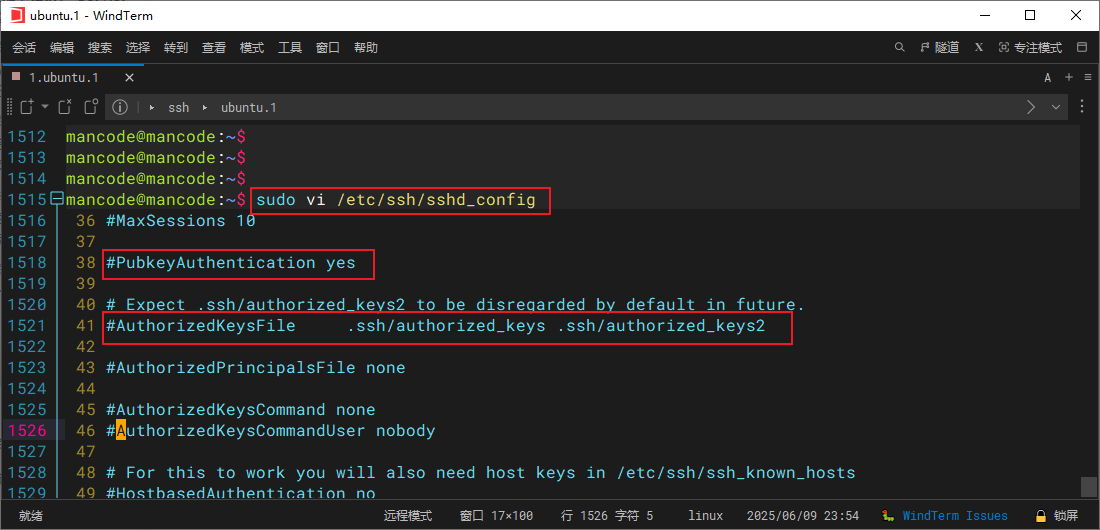The width and height of the screenshot is (1100, 530).
Task: Expand the ssh breadcrumb arrow
Action: [x=153, y=107]
